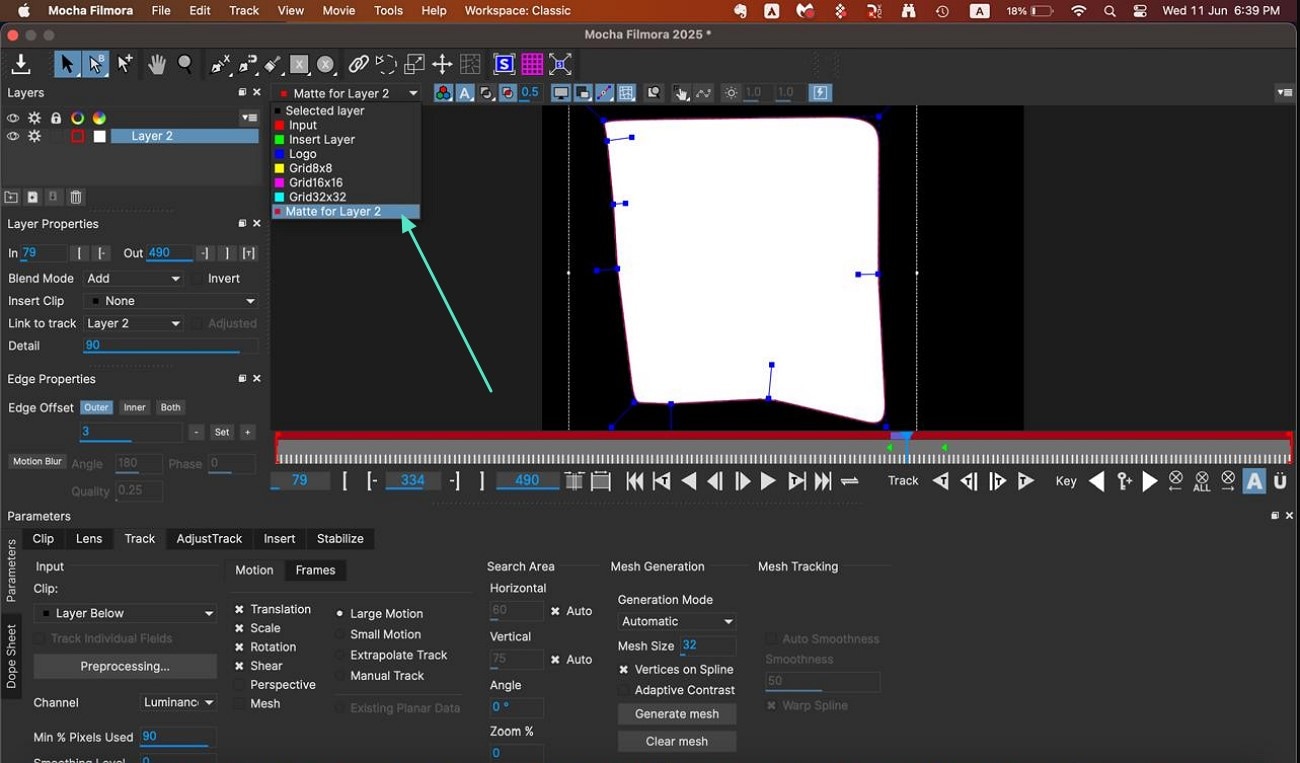Screen dimensions: 1300x763
Task: Select the Rectangle X-Spline shape tool
Action: 299,65
